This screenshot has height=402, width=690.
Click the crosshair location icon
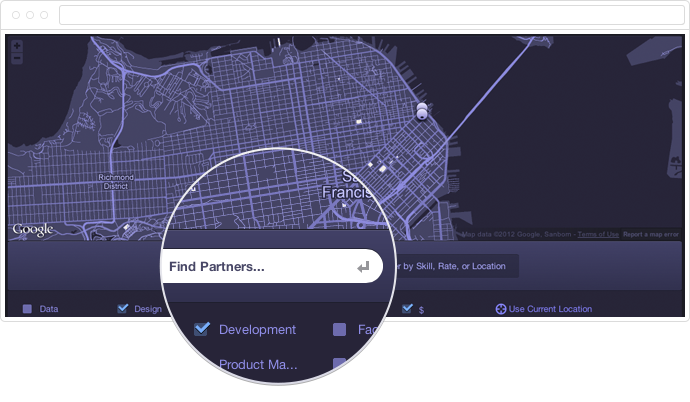point(500,309)
